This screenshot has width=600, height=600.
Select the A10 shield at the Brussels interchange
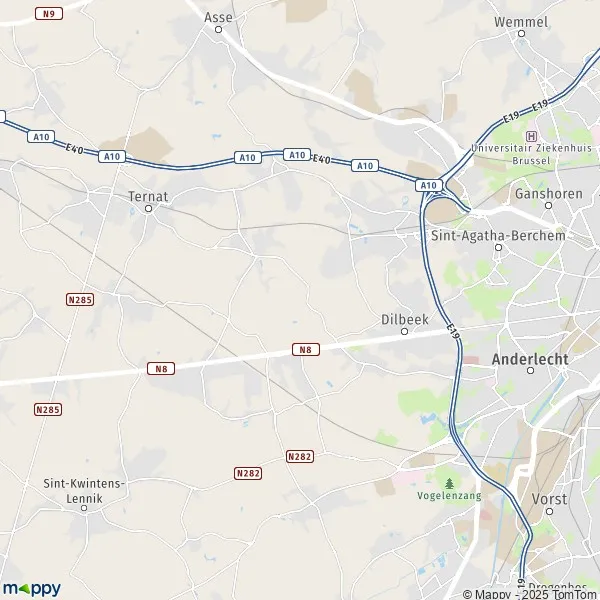(x=429, y=186)
